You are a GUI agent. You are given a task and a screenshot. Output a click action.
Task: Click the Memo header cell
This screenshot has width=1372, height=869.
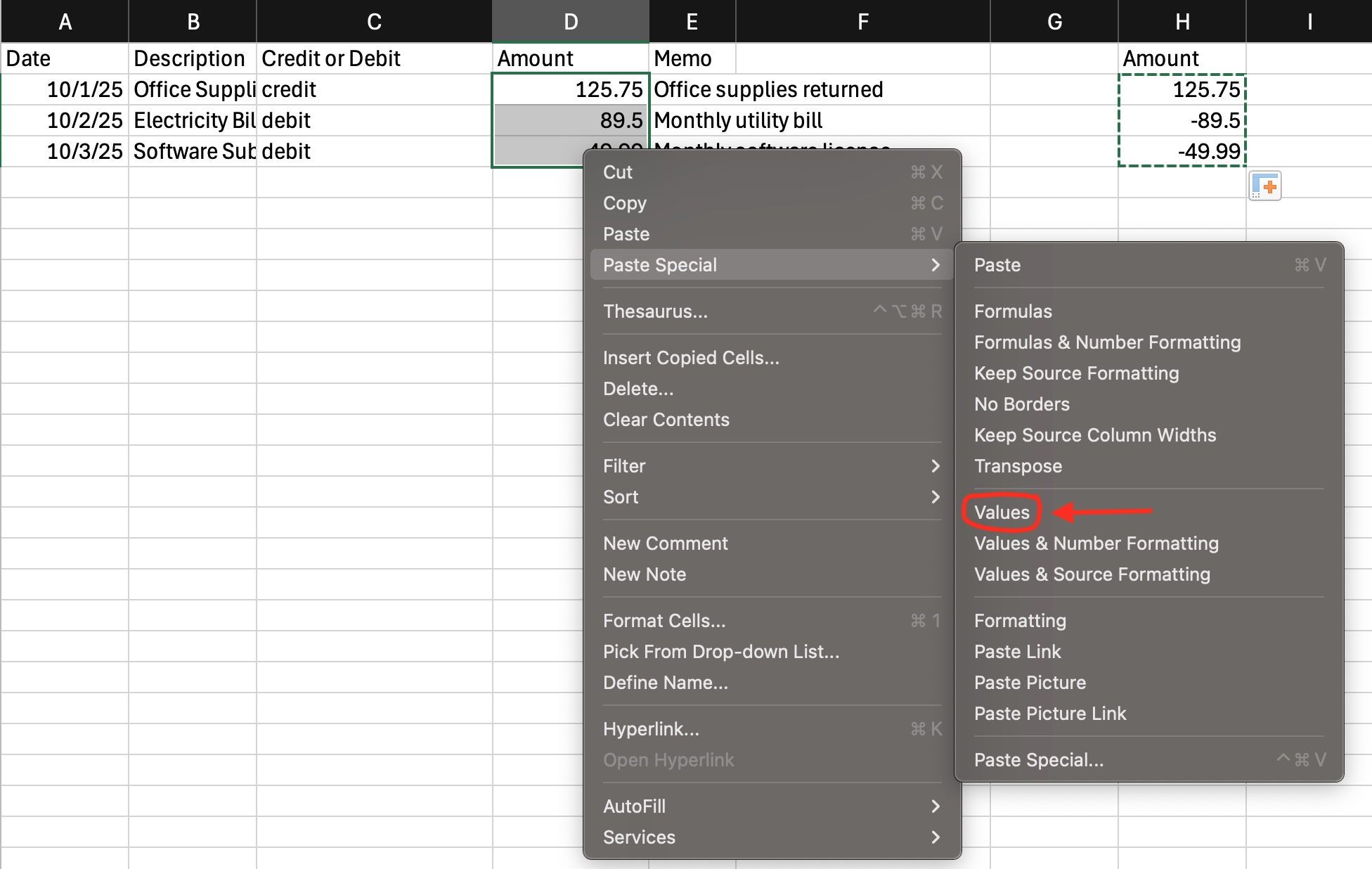pos(692,58)
